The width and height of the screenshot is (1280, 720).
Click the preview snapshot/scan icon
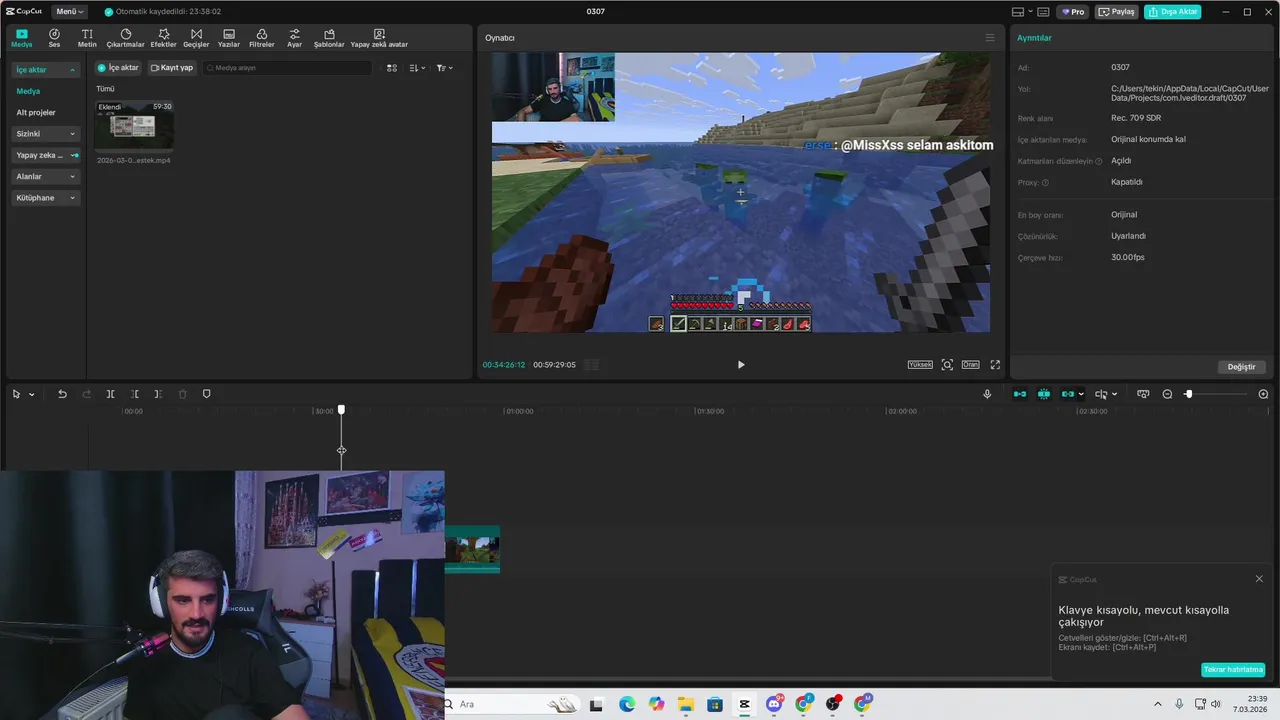point(947,365)
